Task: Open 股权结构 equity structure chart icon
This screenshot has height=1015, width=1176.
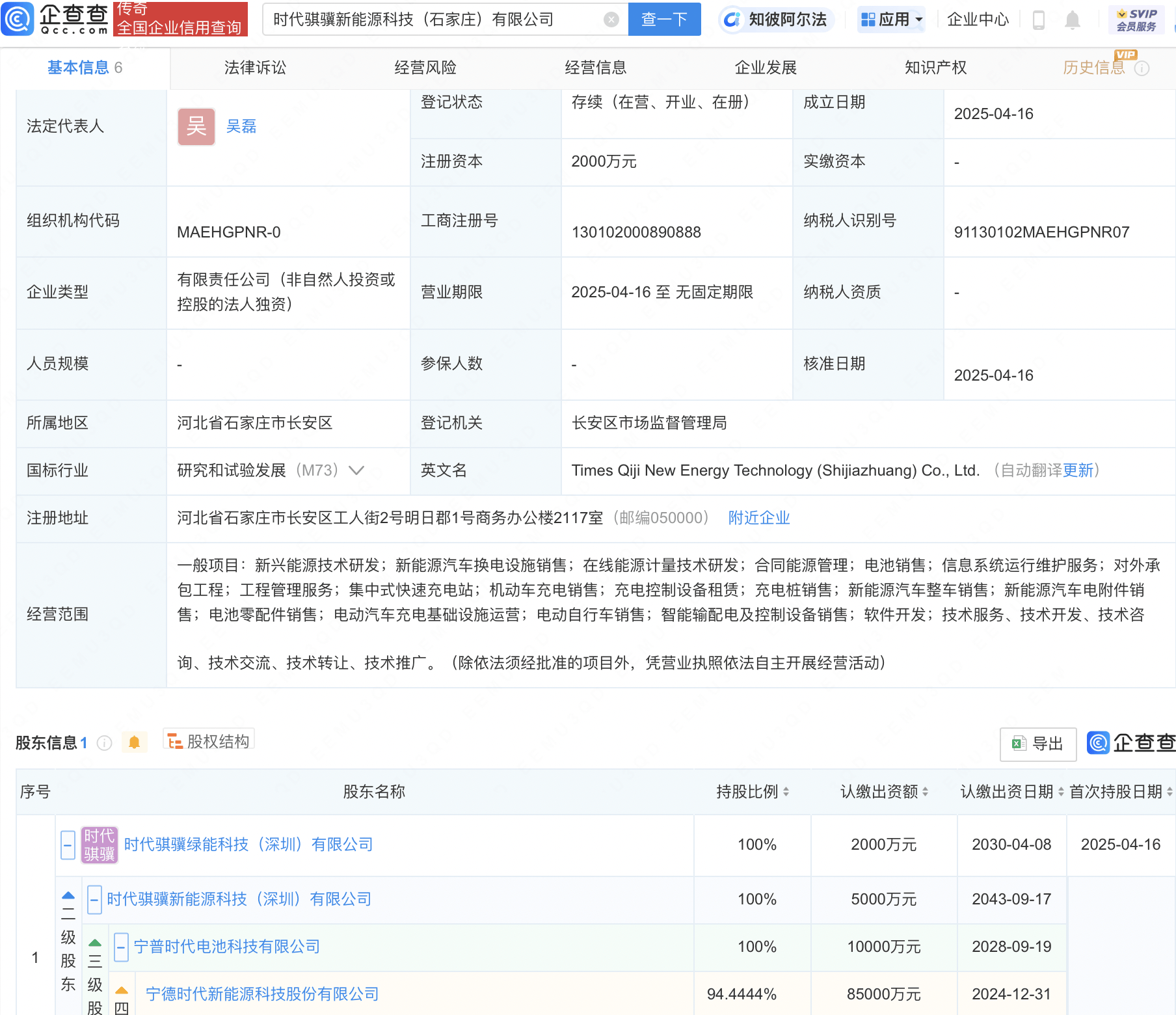Action: click(x=174, y=741)
